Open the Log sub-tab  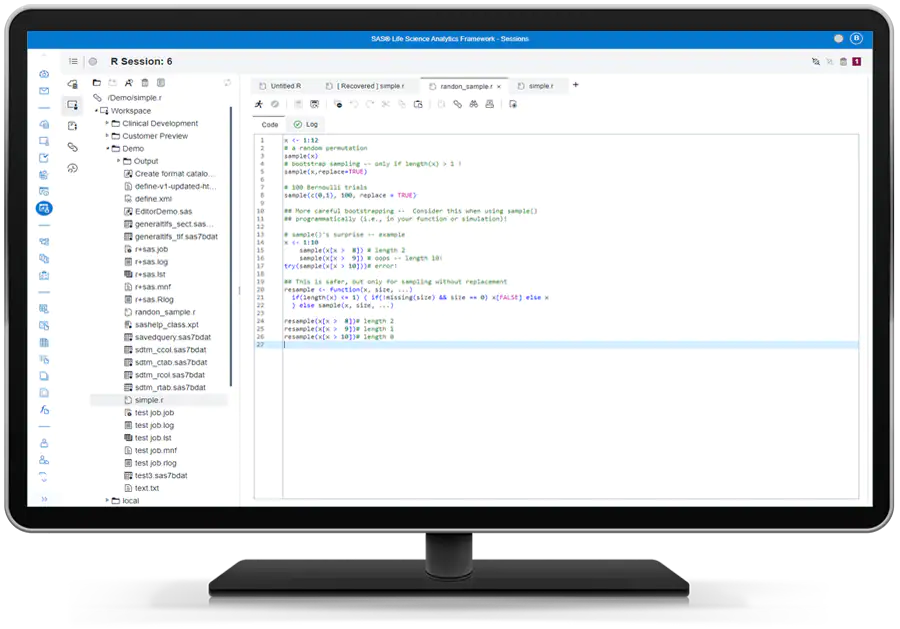[x=306, y=125]
